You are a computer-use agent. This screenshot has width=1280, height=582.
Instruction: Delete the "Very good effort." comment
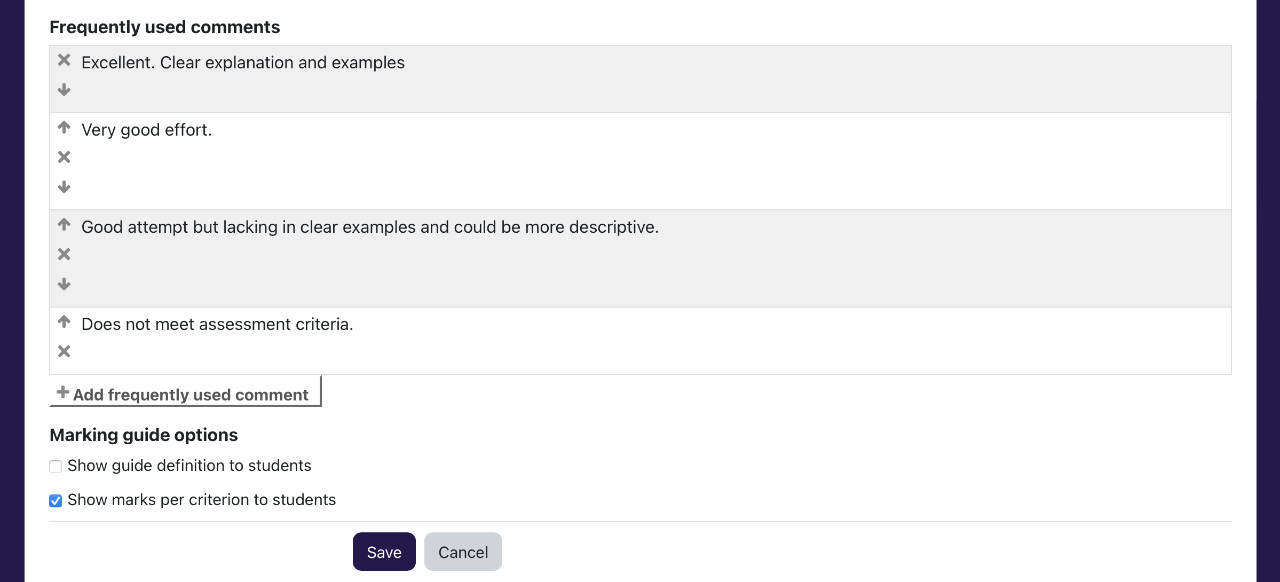pyautogui.click(x=63, y=156)
